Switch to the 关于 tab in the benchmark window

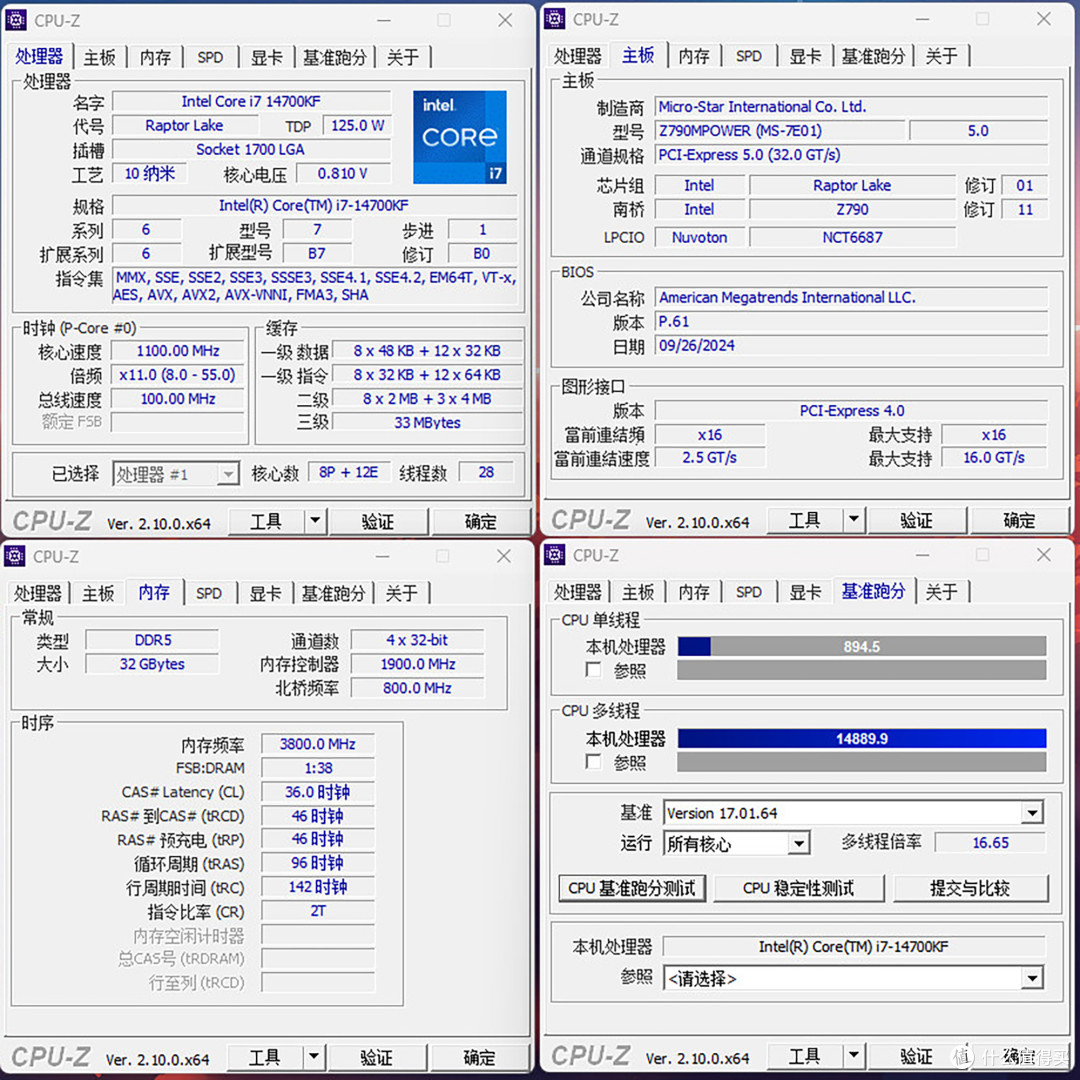point(941,591)
